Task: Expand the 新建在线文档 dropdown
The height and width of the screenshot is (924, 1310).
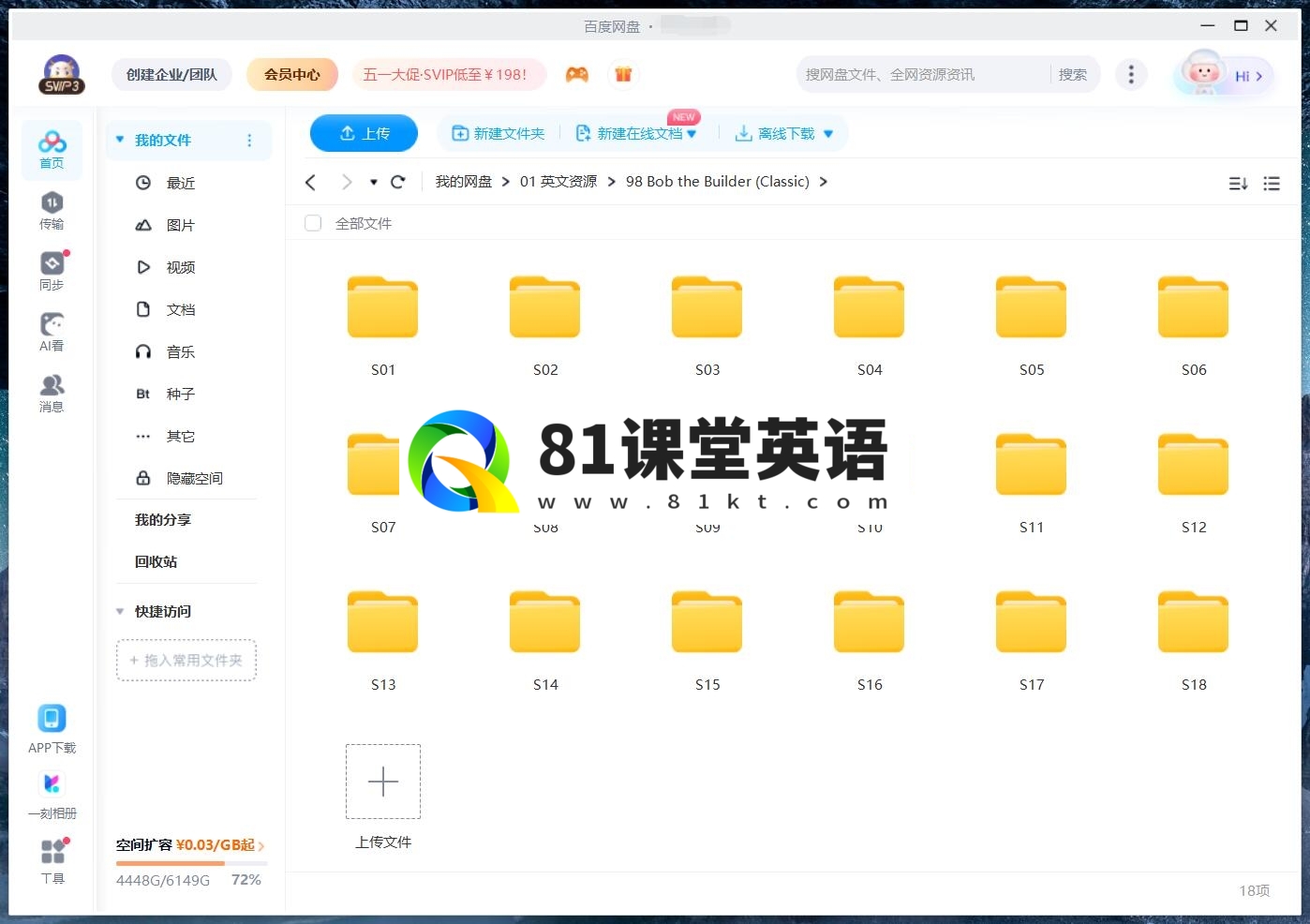Action: [x=692, y=134]
